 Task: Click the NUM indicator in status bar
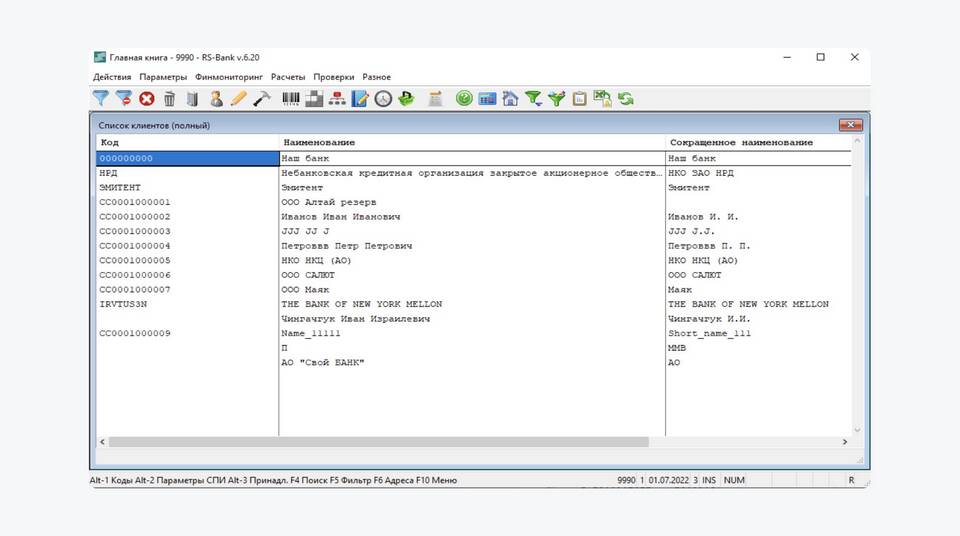[734, 480]
